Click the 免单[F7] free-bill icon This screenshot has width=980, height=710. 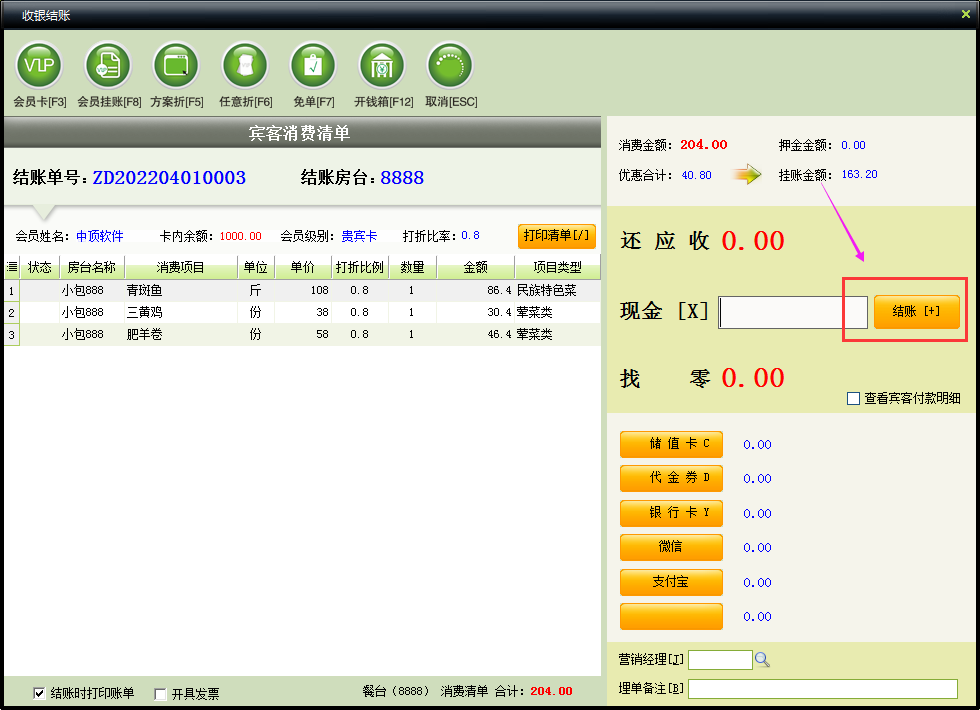313,66
